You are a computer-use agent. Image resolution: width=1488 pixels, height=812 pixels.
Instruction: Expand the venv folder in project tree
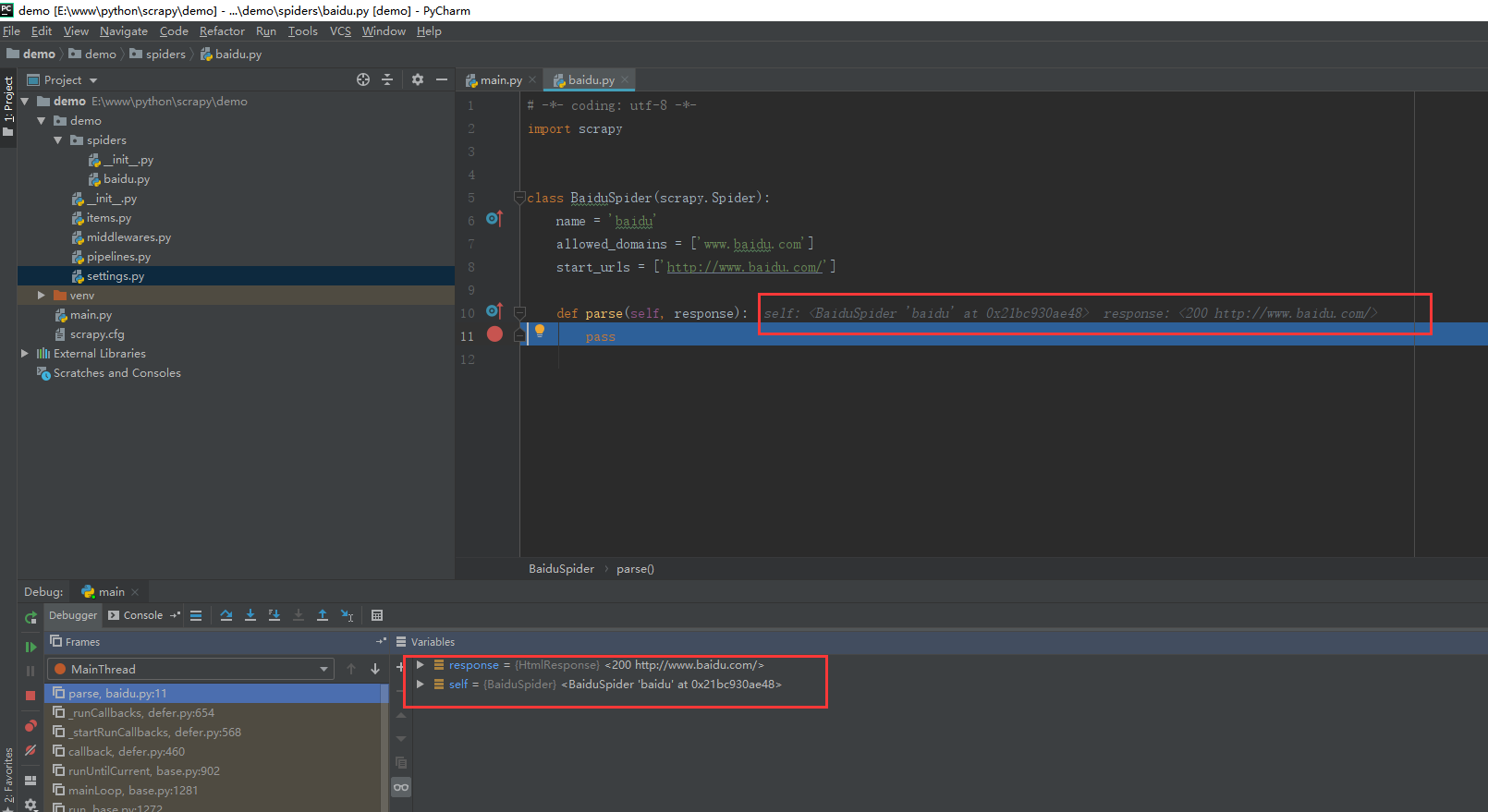(41, 296)
